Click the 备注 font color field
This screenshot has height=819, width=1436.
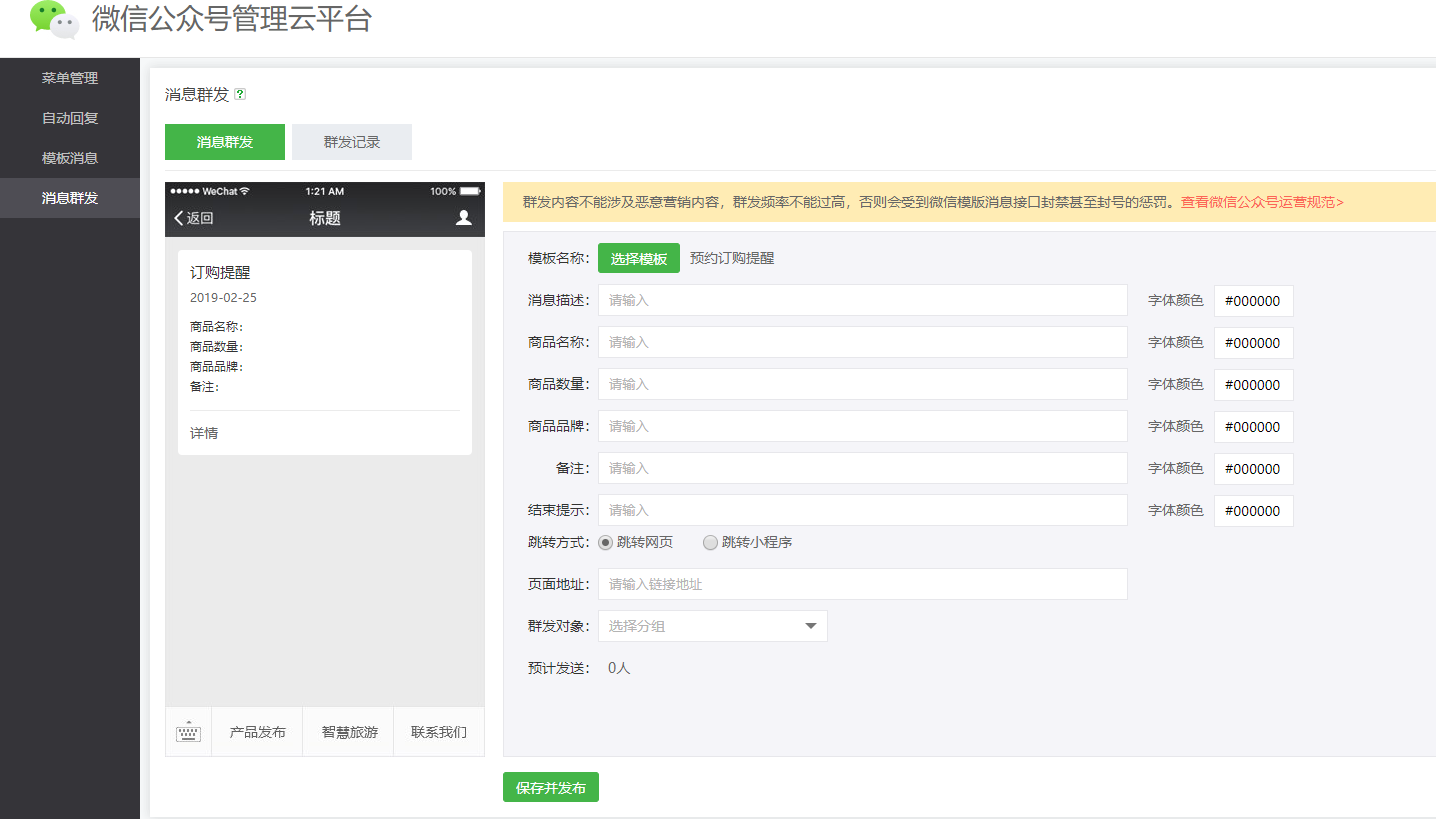coord(1253,469)
